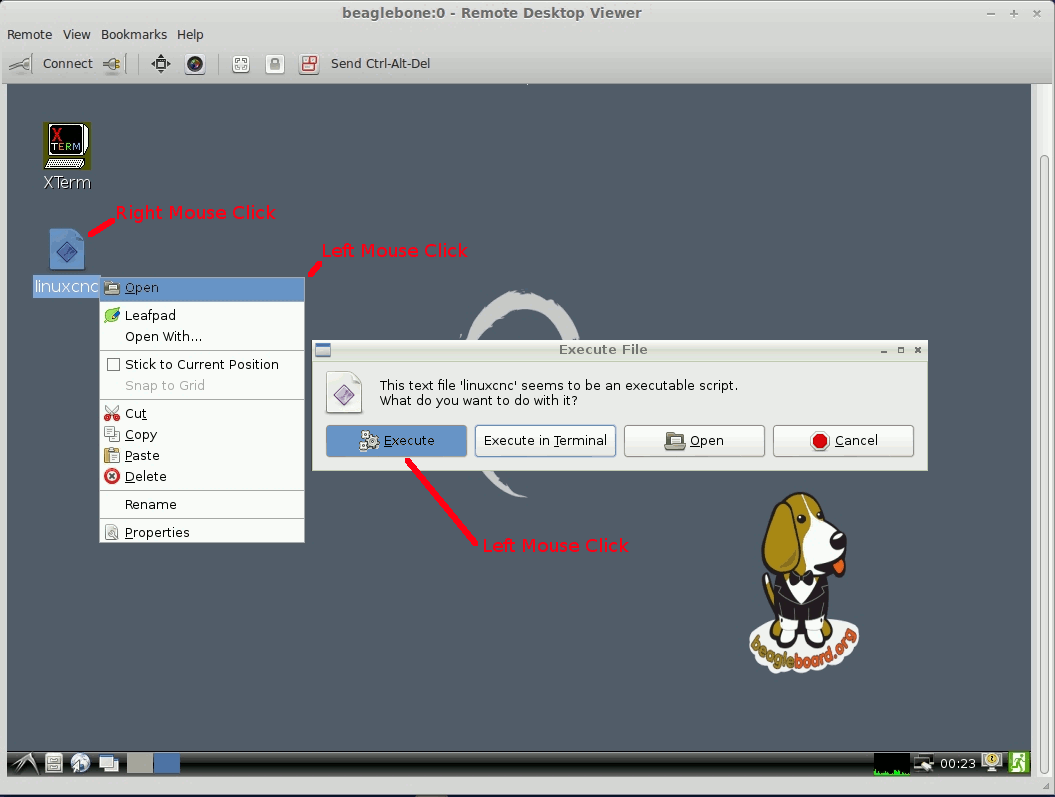
Task: Click the Connect toolbar label
Action: pyautogui.click(x=68, y=64)
